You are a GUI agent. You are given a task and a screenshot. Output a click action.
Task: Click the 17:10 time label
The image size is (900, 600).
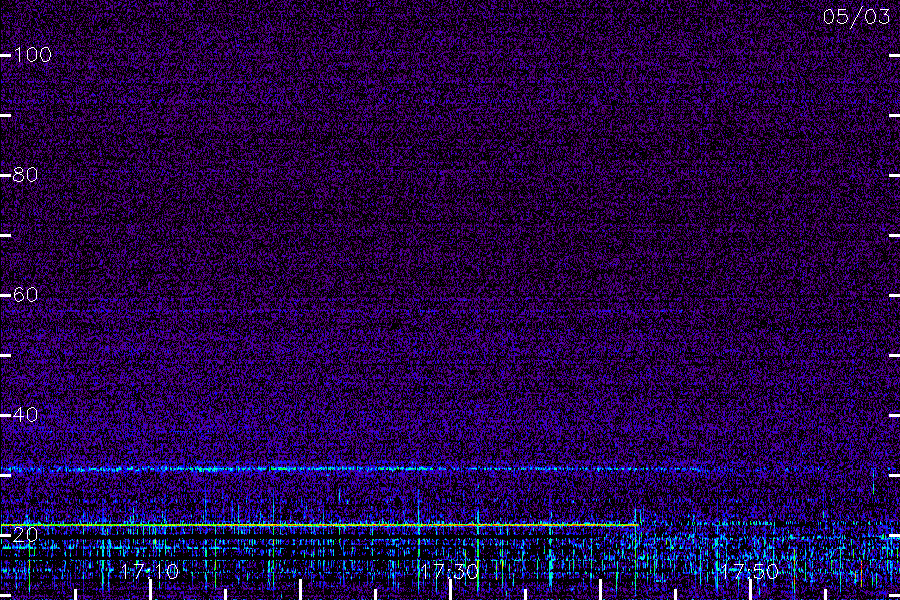150,571
